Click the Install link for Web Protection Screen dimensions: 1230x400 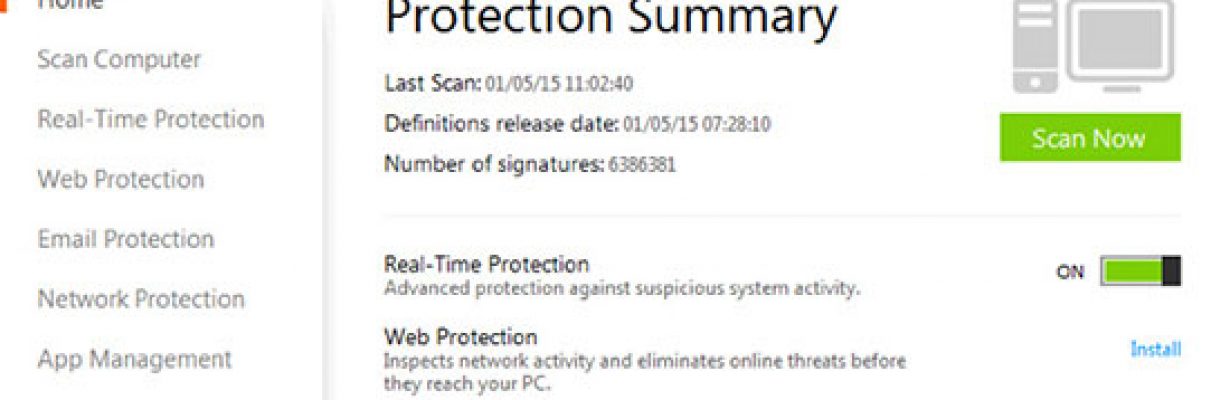click(1156, 349)
